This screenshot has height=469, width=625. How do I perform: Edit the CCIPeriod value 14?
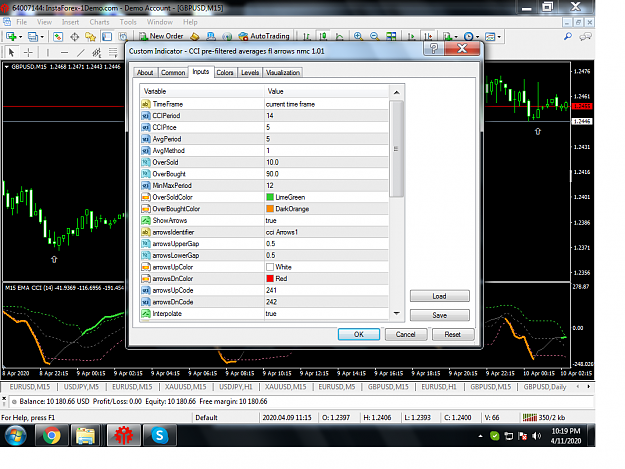tap(326, 116)
